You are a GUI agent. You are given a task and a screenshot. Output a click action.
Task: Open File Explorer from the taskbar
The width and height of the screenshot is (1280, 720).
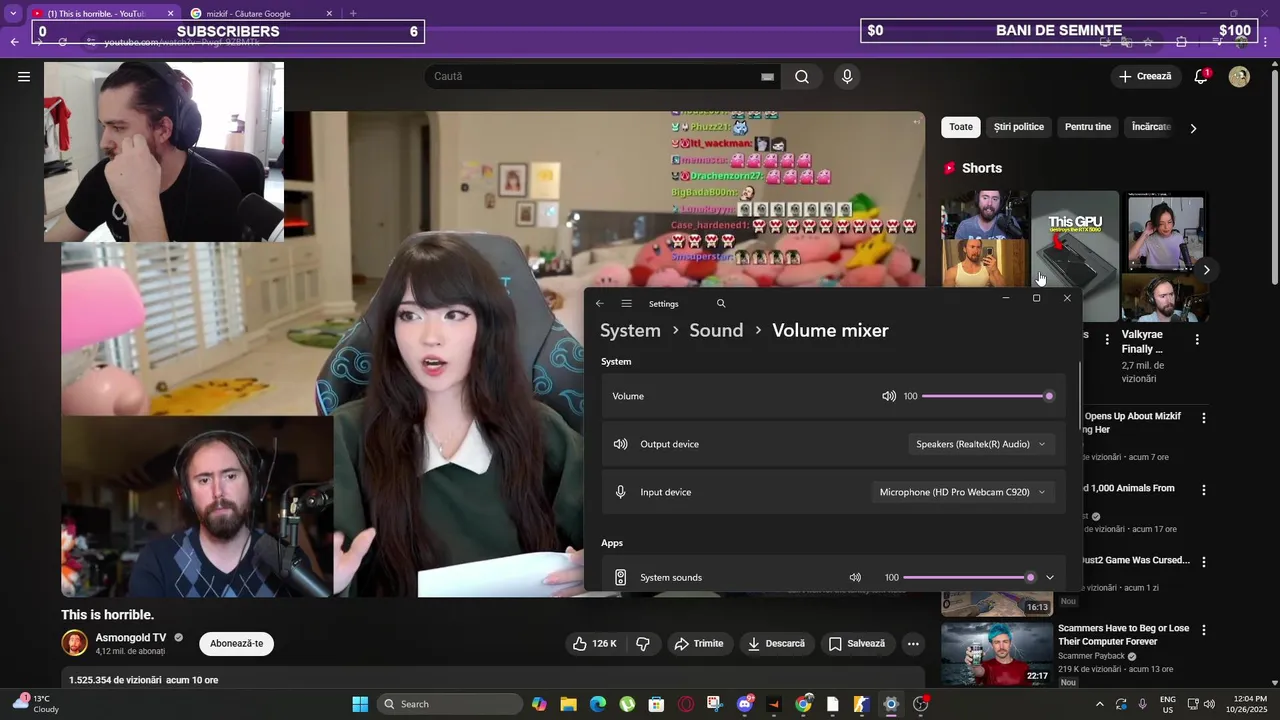tap(568, 704)
